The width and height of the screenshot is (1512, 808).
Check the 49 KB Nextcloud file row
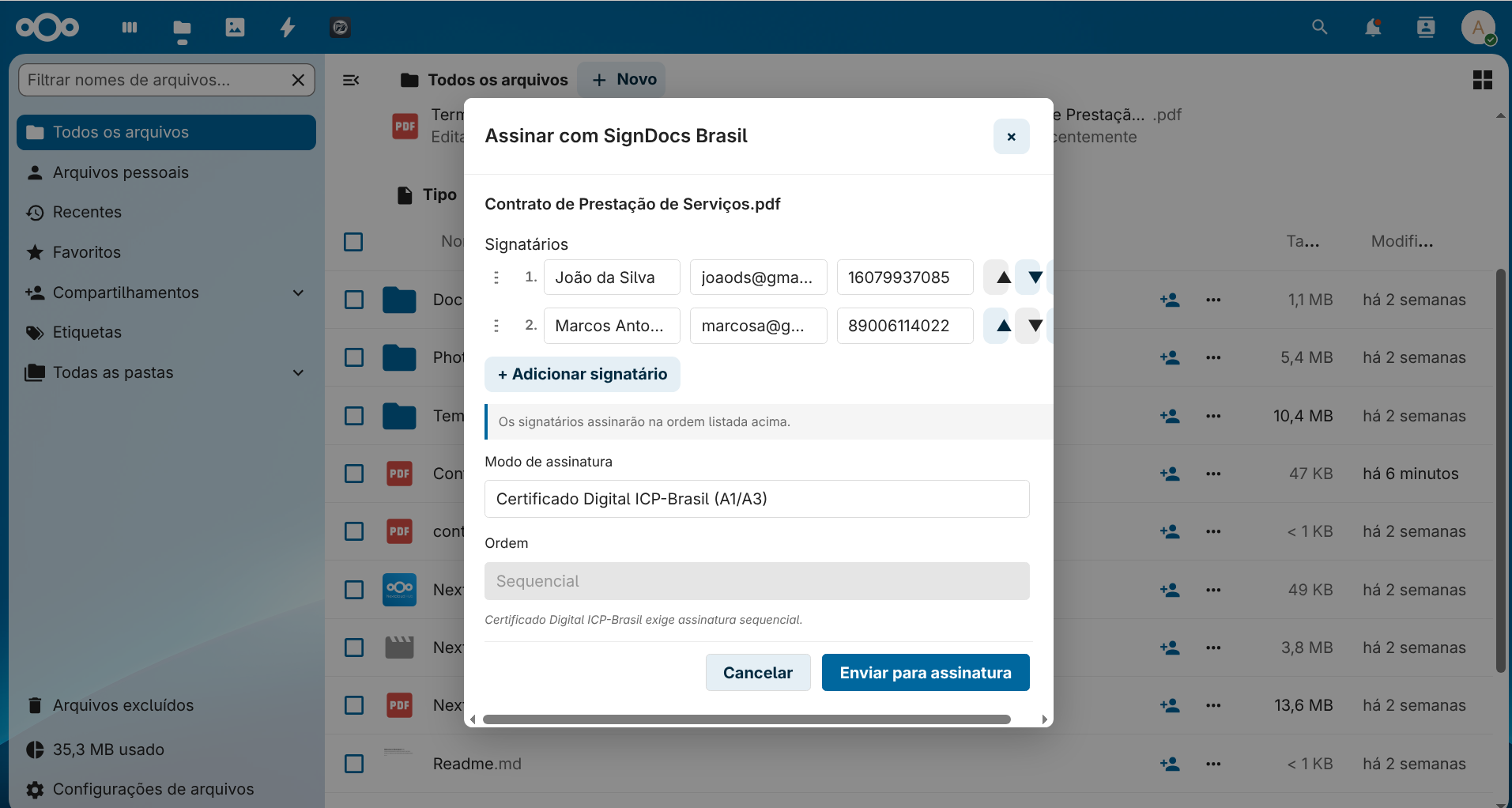(x=354, y=590)
